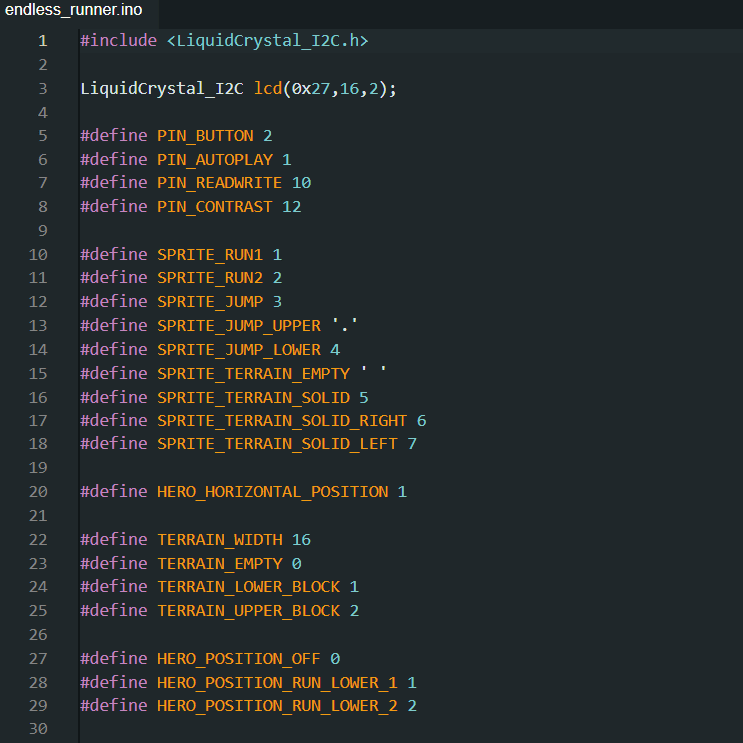Click the HERO_POSITION_OFF macro name

[x=239, y=659]
